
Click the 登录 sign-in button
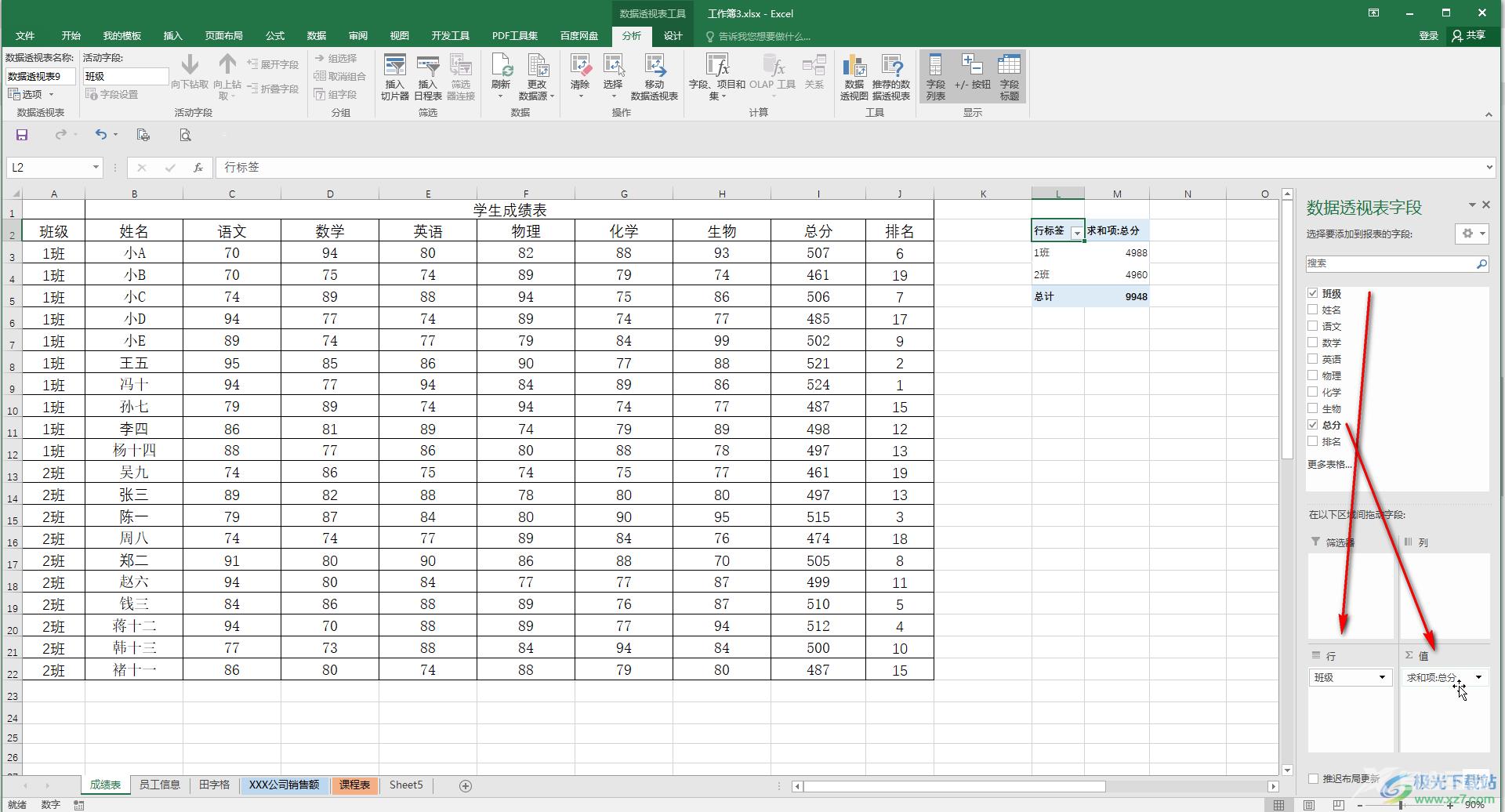click(1429, 36)
